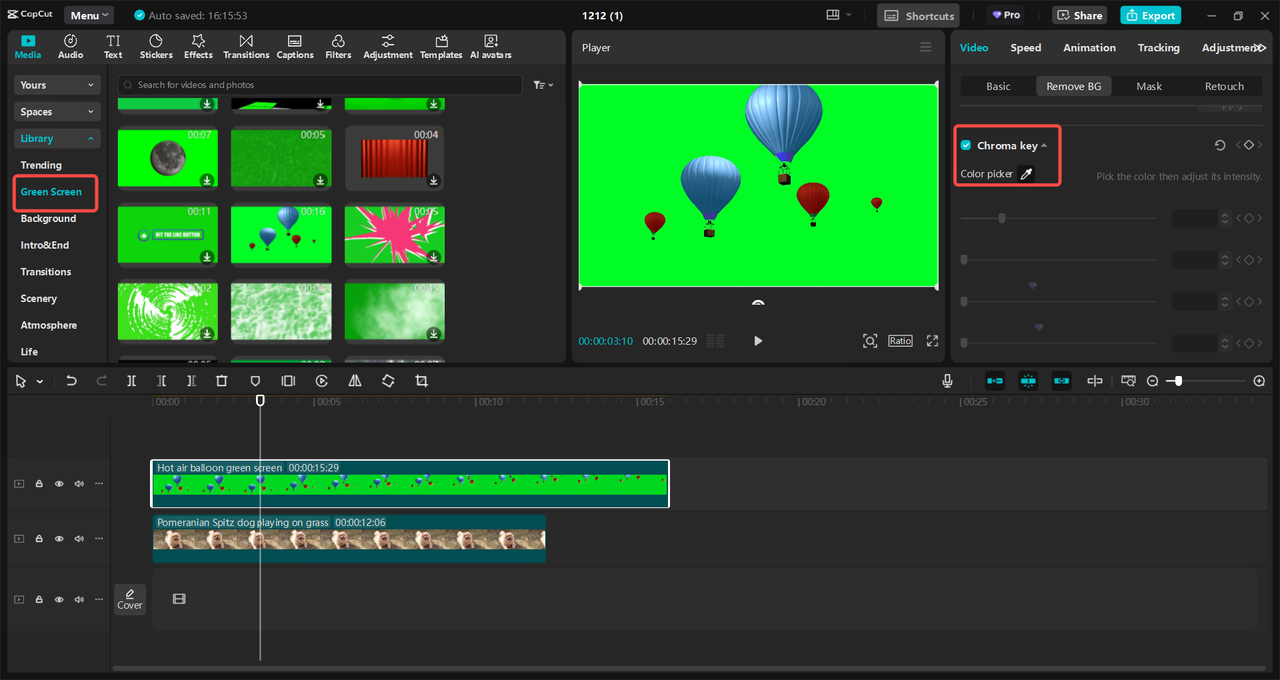The height and width of the screenshot is (680, 1280).
Task: Uncheck the Chroma key checkbox
Action: (x=966, y=146)
